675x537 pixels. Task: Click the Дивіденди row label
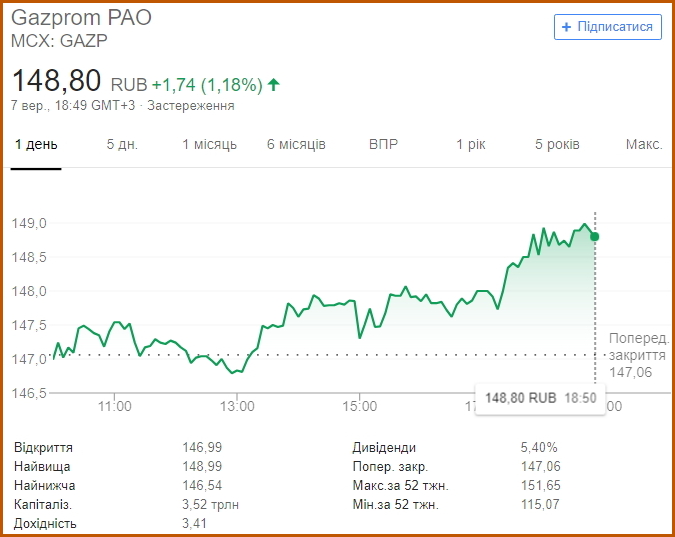(x=384, y=447)
